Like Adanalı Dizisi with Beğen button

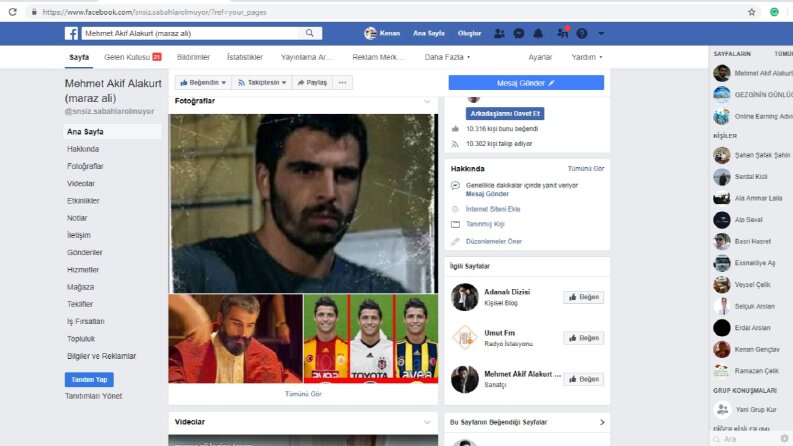[584, 297]
